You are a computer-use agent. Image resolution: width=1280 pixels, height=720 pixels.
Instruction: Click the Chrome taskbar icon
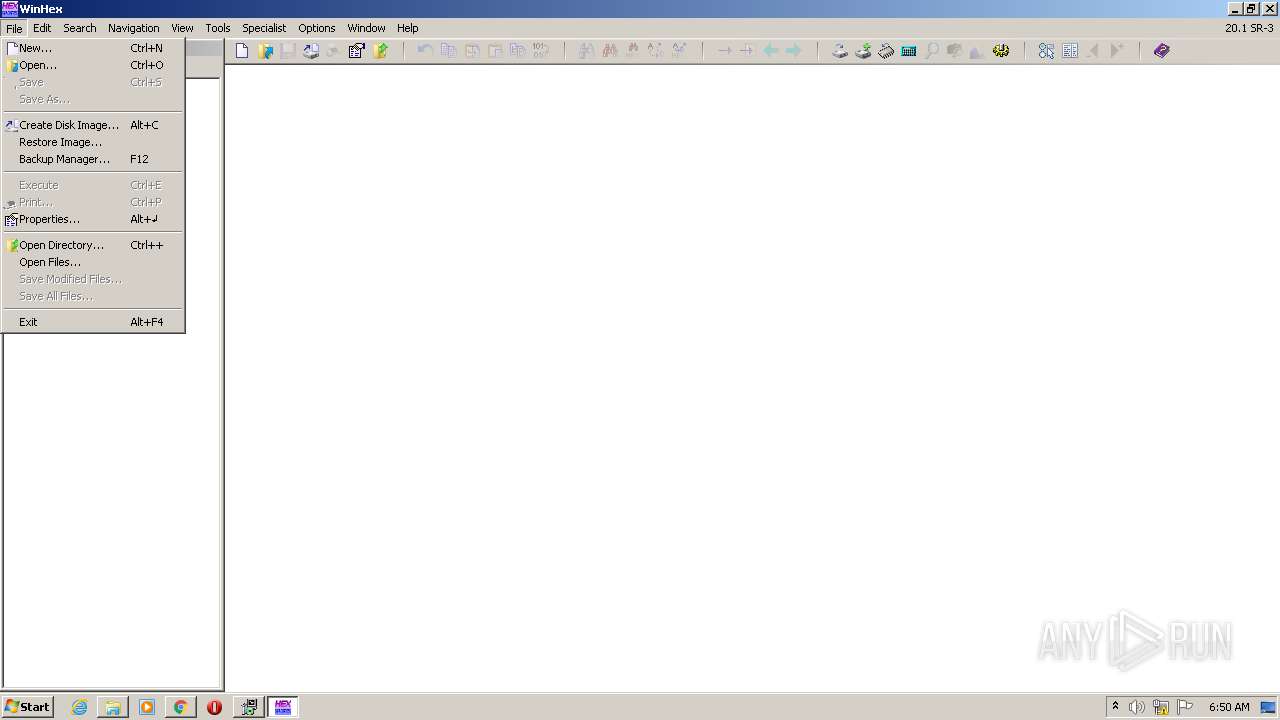click(x=180, y=707)
